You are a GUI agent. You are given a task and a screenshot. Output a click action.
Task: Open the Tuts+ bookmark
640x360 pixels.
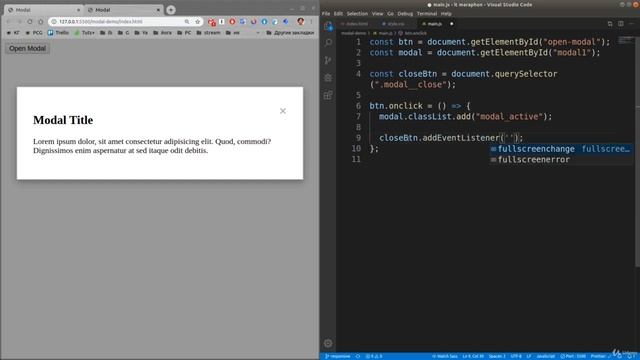pos(84,33)
